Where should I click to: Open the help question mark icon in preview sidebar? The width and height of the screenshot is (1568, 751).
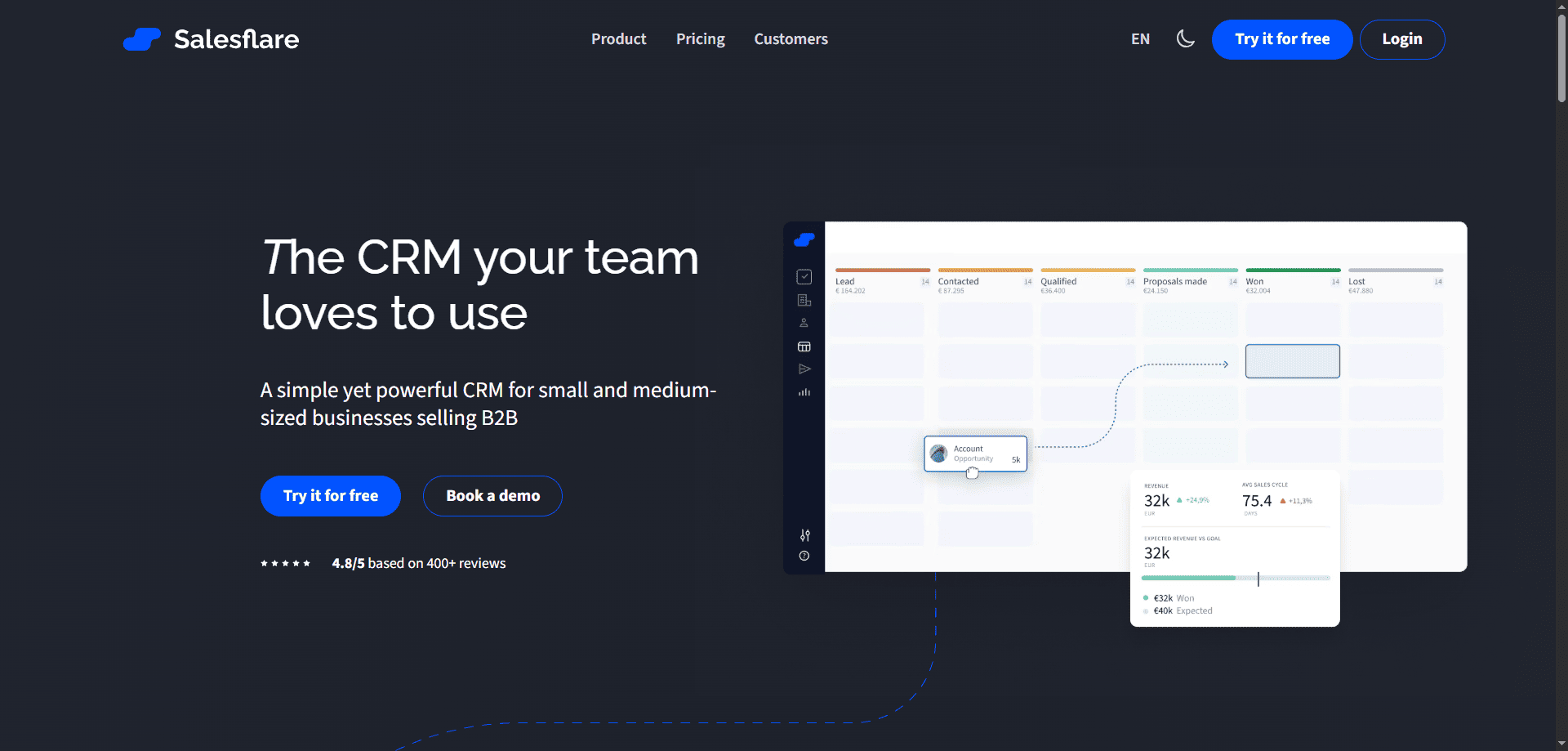(x=804, y=556)
